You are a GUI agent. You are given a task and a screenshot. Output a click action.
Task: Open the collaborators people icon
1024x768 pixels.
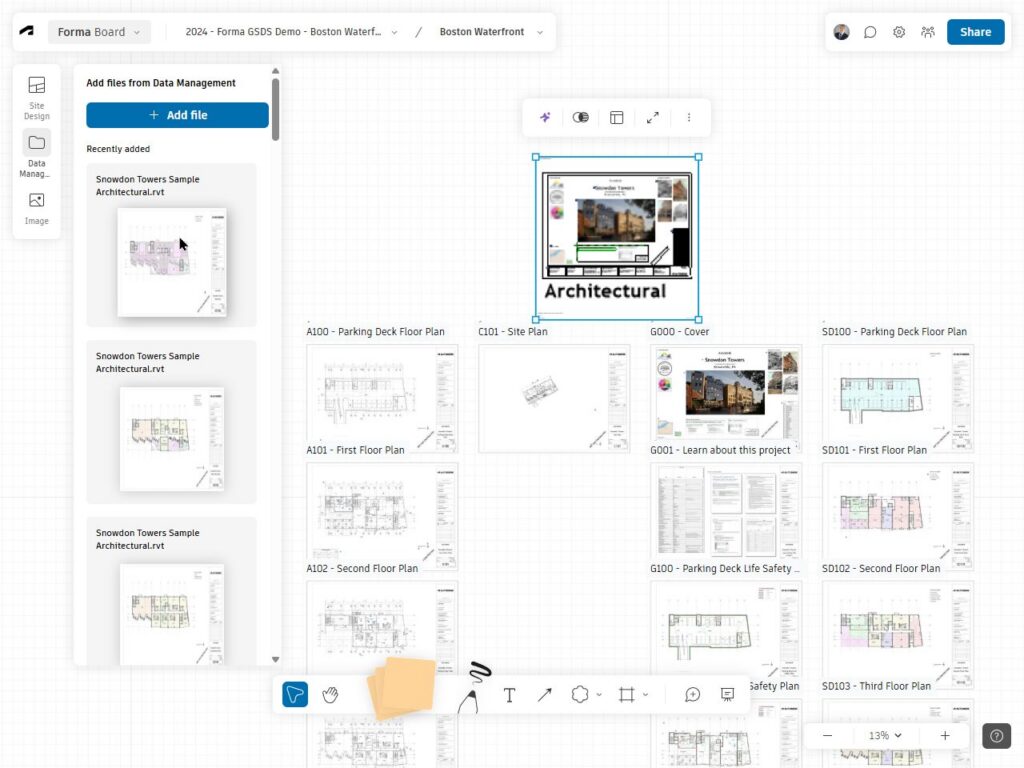[928, 32]
